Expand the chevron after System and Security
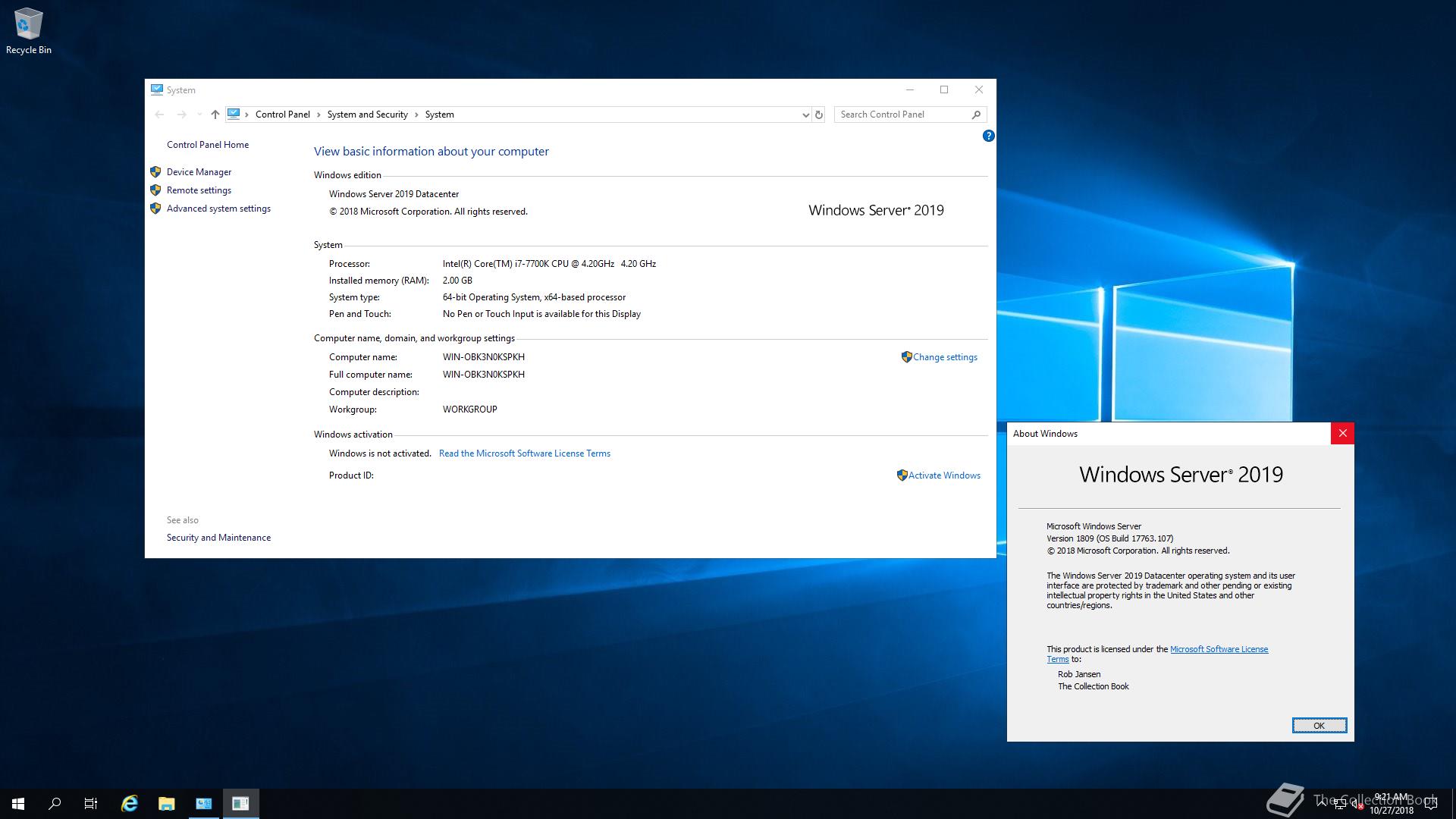This screenshot has height=819, width=1456. point(416,115)
